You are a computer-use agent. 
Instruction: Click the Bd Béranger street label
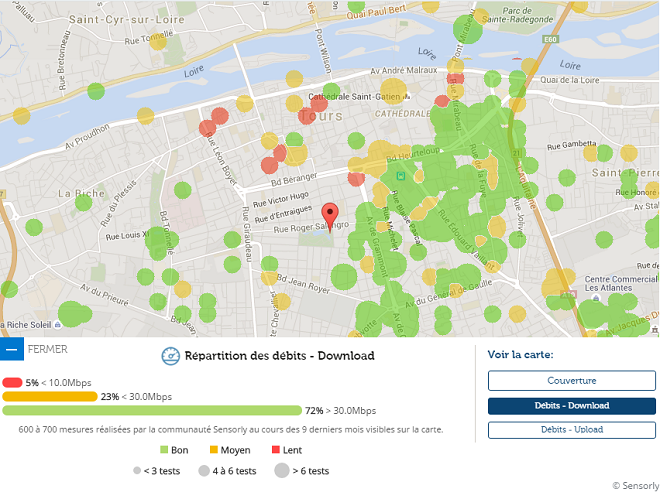click(294, 180)
